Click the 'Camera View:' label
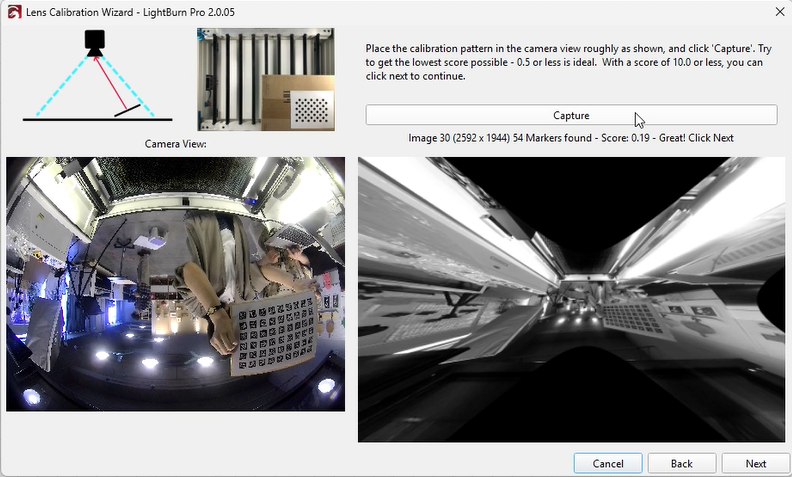This screenshot has height=477, width=792. pos(175,144)
